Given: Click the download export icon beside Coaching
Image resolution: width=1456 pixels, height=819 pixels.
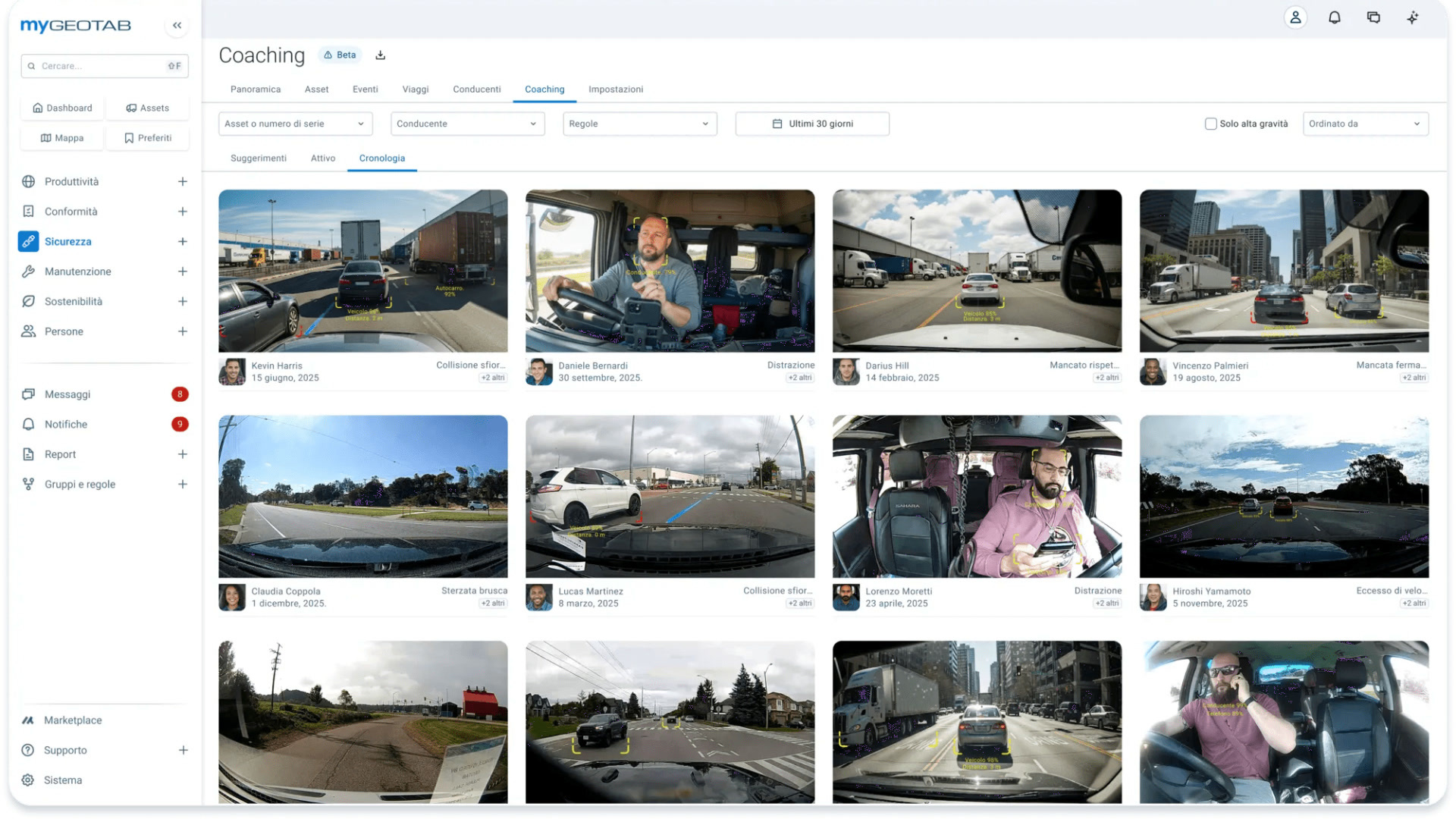Looking at the screenshot, I should 380,55.
